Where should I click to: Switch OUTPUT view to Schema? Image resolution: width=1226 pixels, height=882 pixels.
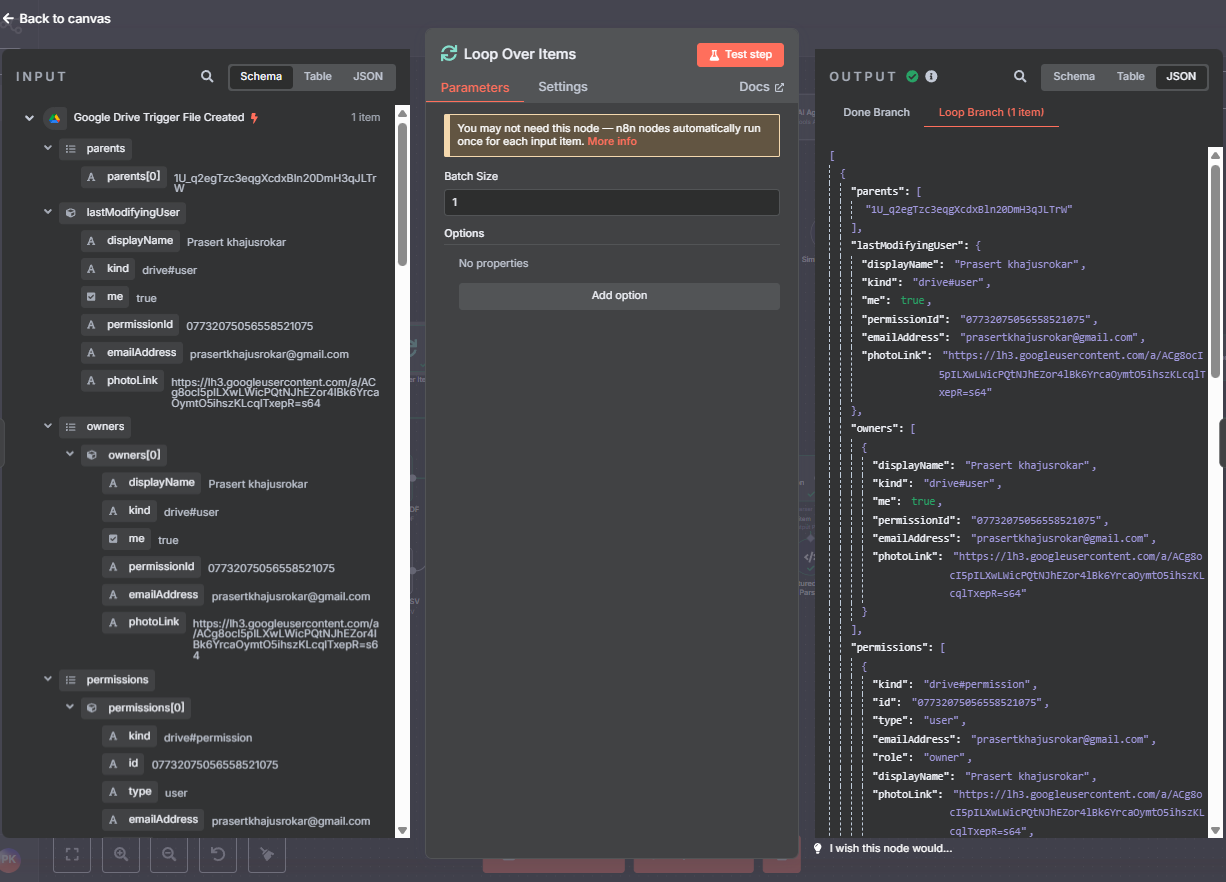pyautogui.click(x=1074, y=76)
